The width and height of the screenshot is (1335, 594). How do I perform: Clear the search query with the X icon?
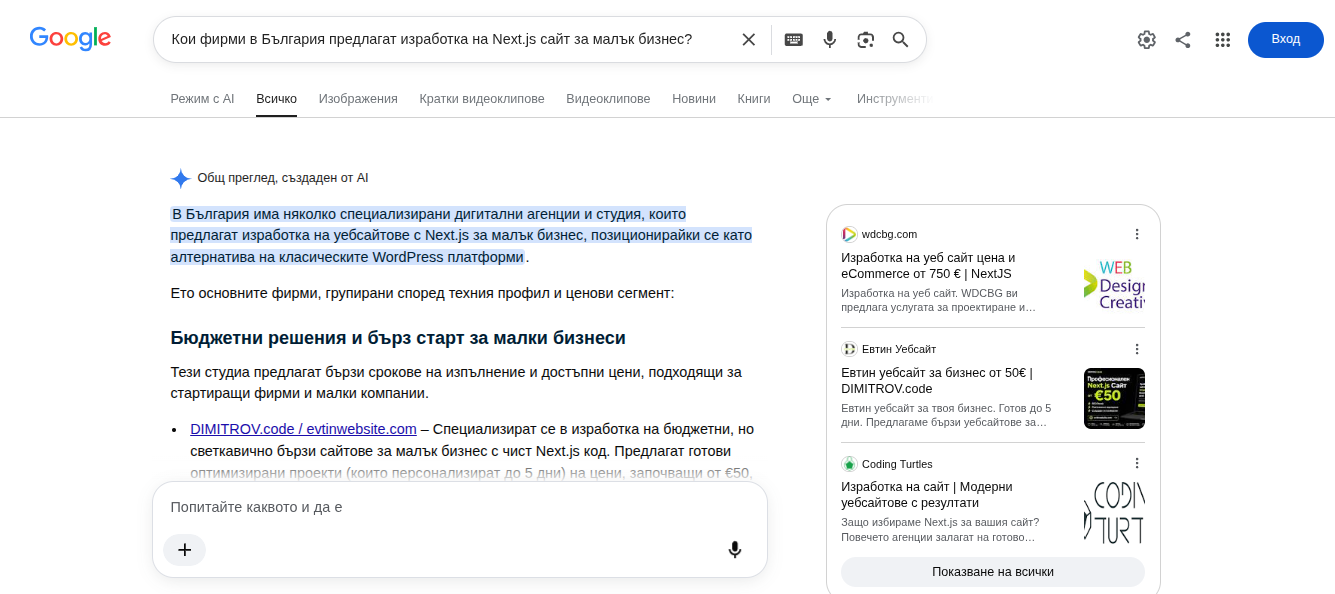[748, 40]
